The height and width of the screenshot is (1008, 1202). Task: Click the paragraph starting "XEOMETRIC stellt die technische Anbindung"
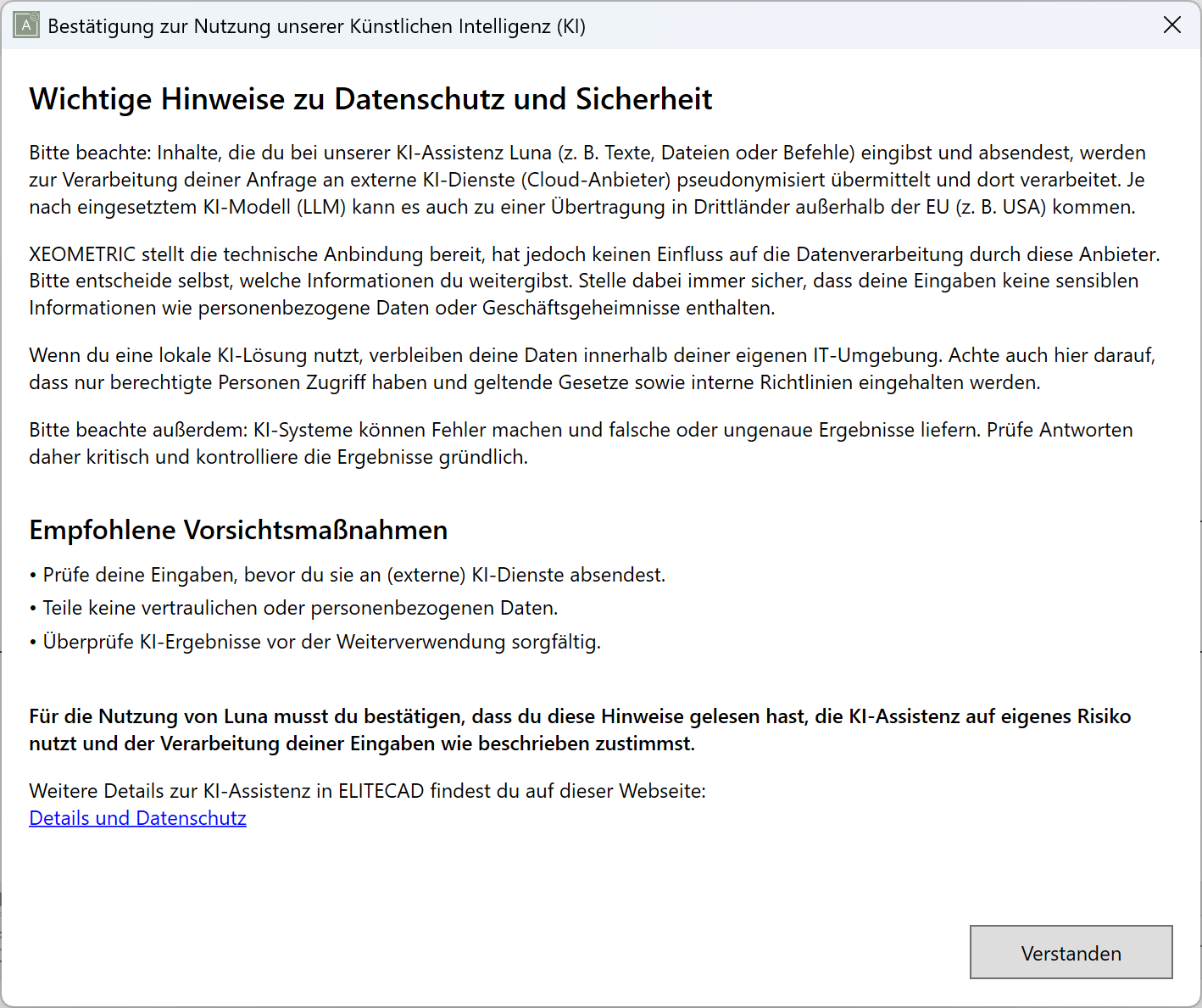[594, 281]
